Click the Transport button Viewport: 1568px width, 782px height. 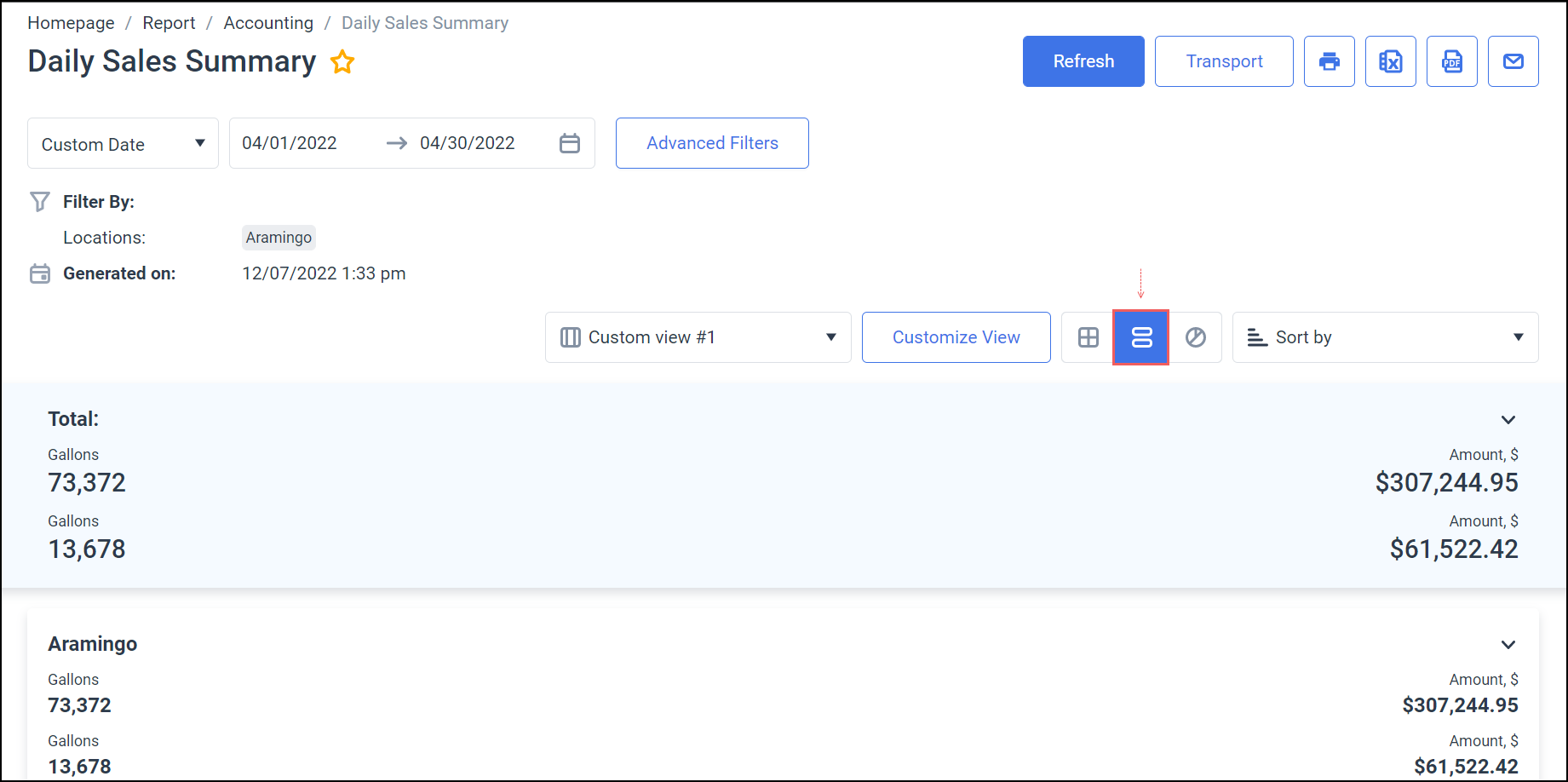coord(1223,61)
